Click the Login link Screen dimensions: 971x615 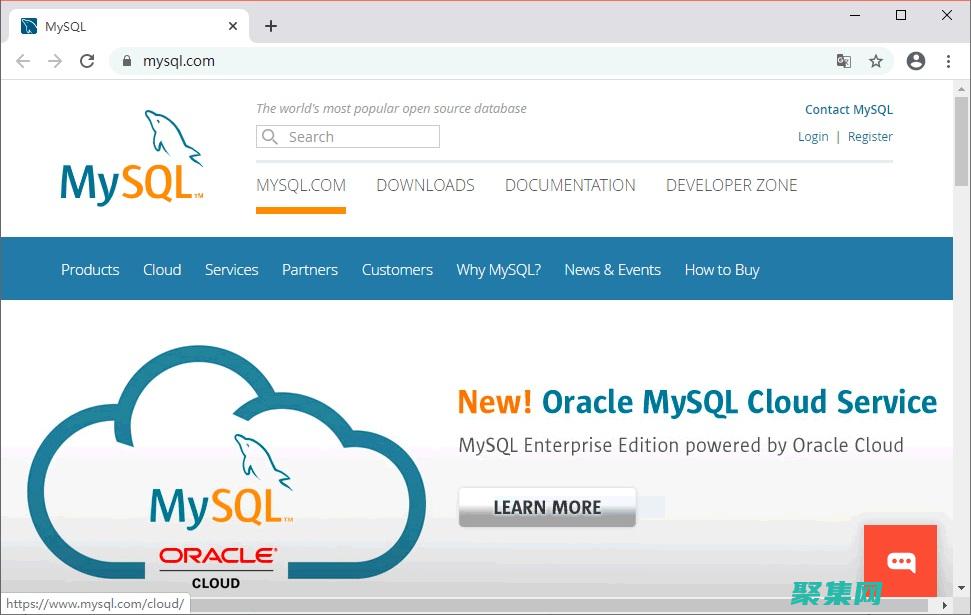pyautogui.click(x=813, y=137)
